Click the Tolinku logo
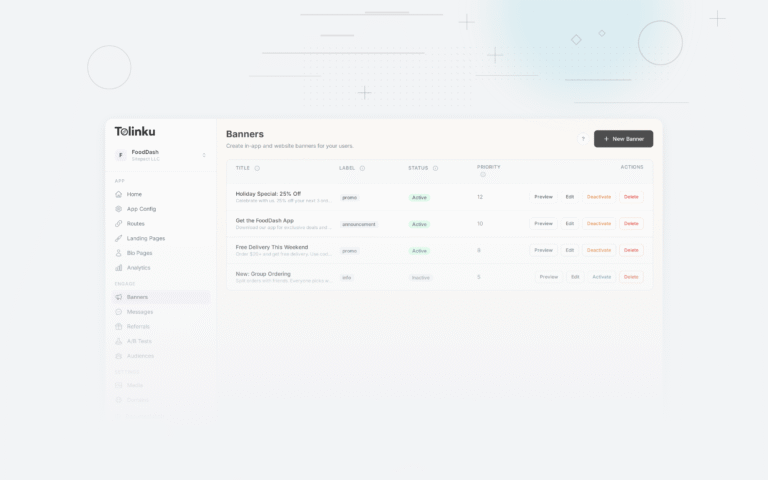The height and width of the screenshot is (480, 768). tap(135, 131)
